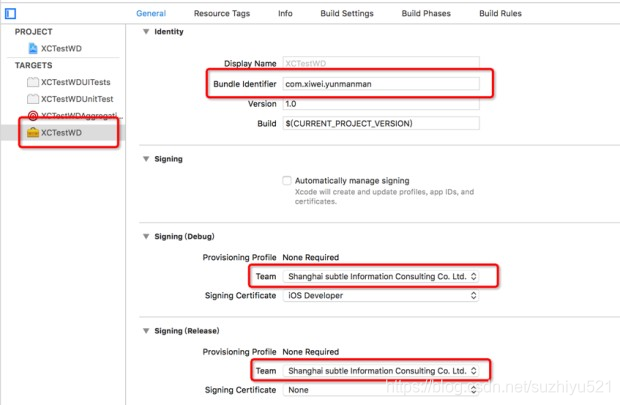This screenshot has width=620, height=405.
Task: Click the XCTestWD project blueprint icon
Action: pos(33,48)
